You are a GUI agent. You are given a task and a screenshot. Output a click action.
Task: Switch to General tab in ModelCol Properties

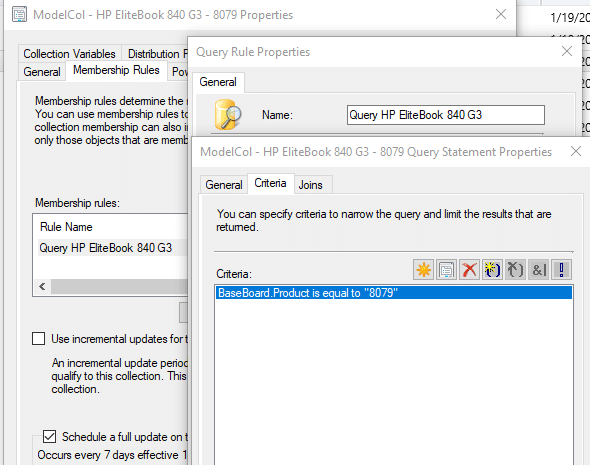point(42,71)
